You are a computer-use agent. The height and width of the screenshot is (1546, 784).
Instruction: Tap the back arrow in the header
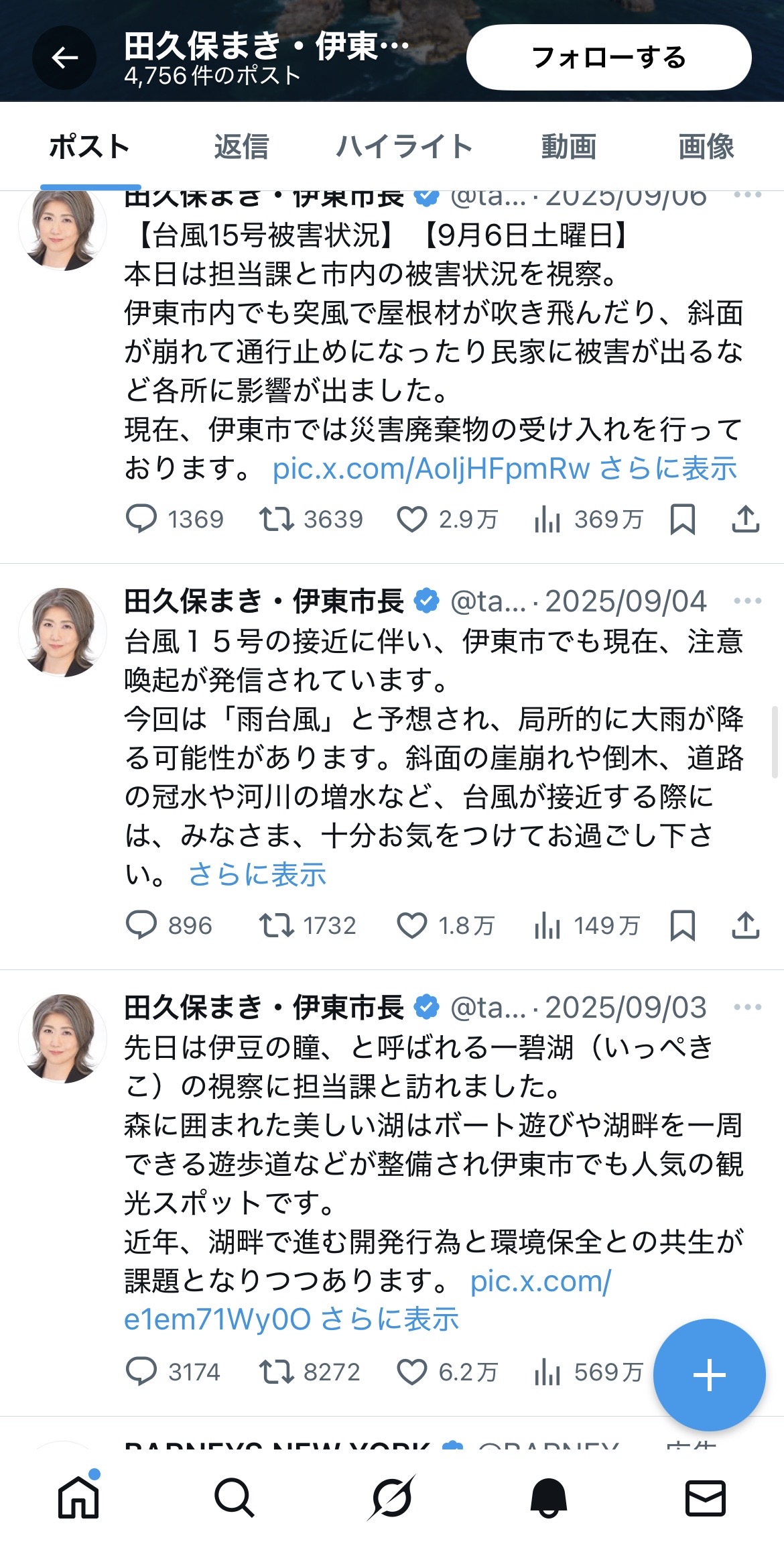(x=64, y=58)
